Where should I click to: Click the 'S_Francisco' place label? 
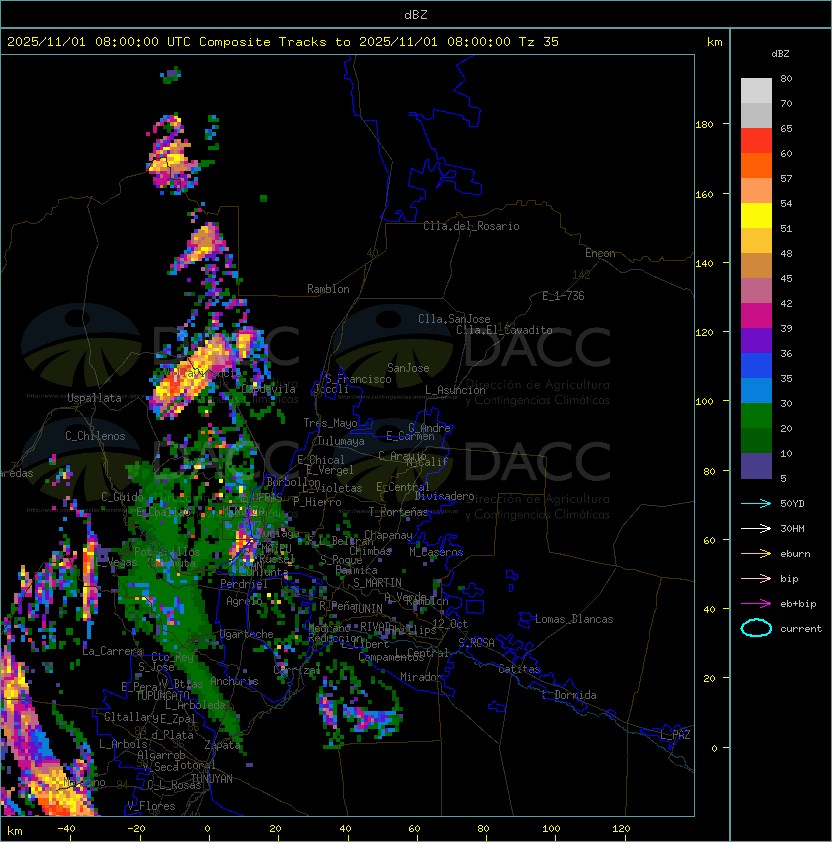click(x=358, y=379)
